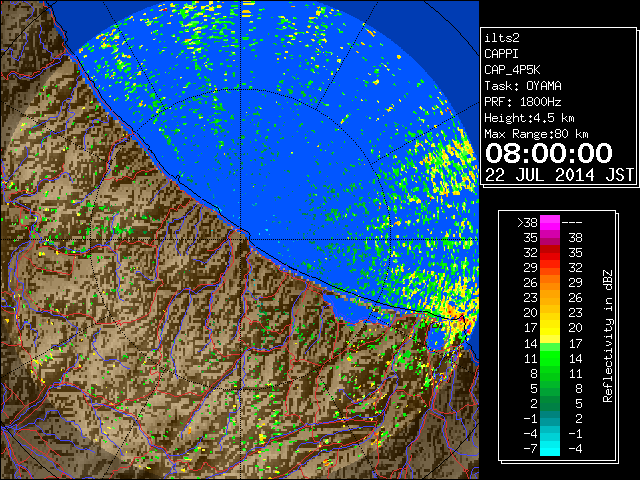
Task: Click the '>38' legend label
Action: point(527,222)
